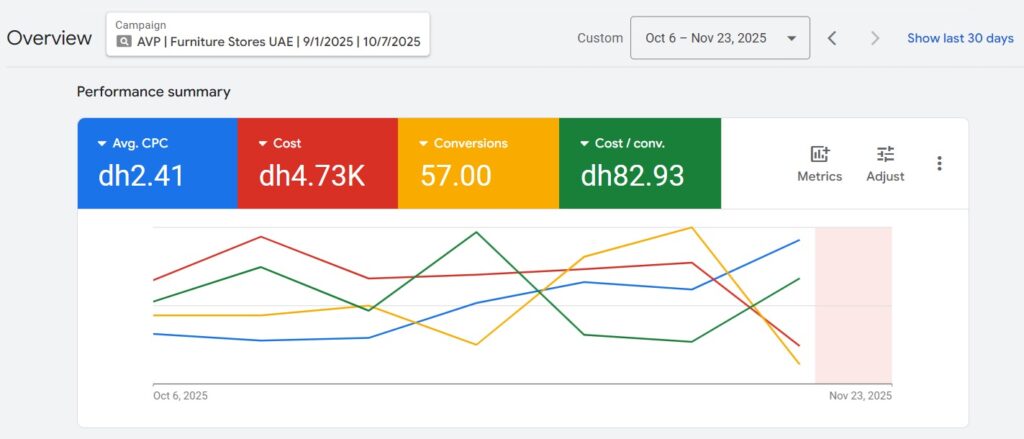Click the caret arrow in the date picker

[x=792, y=38]
